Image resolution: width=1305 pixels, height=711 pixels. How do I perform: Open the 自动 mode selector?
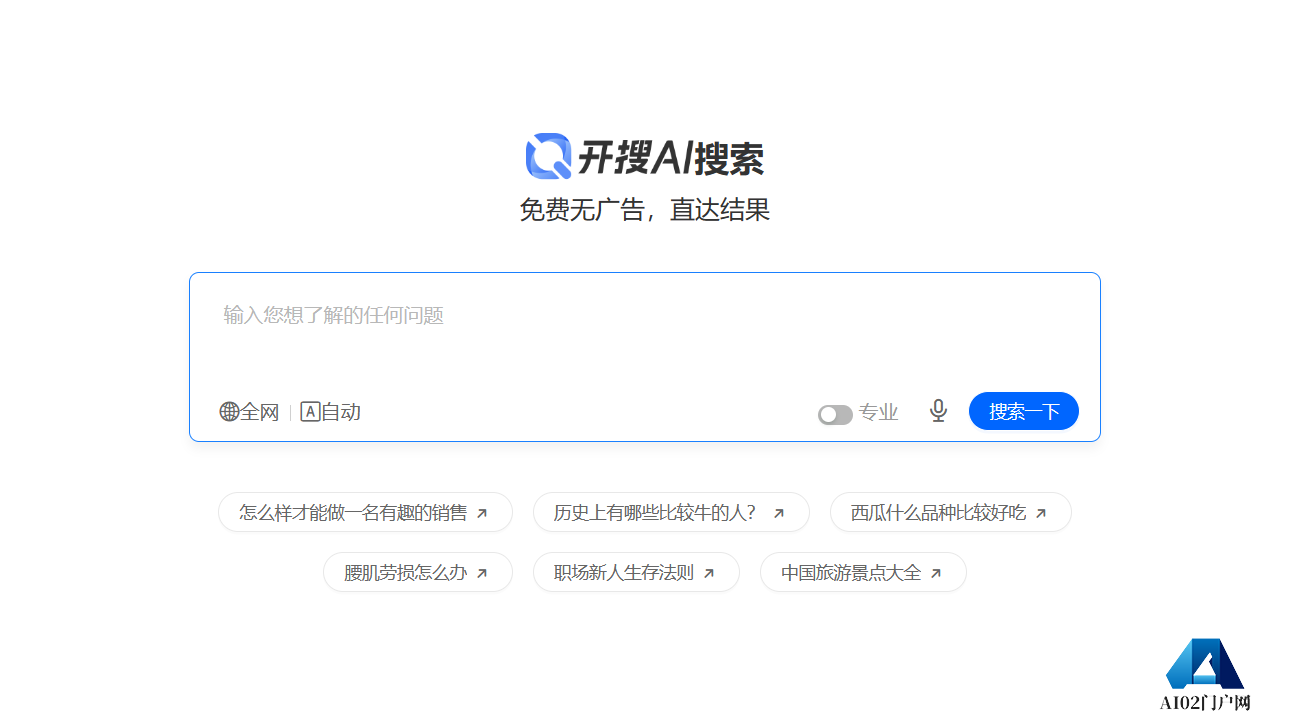click(330, 412)
